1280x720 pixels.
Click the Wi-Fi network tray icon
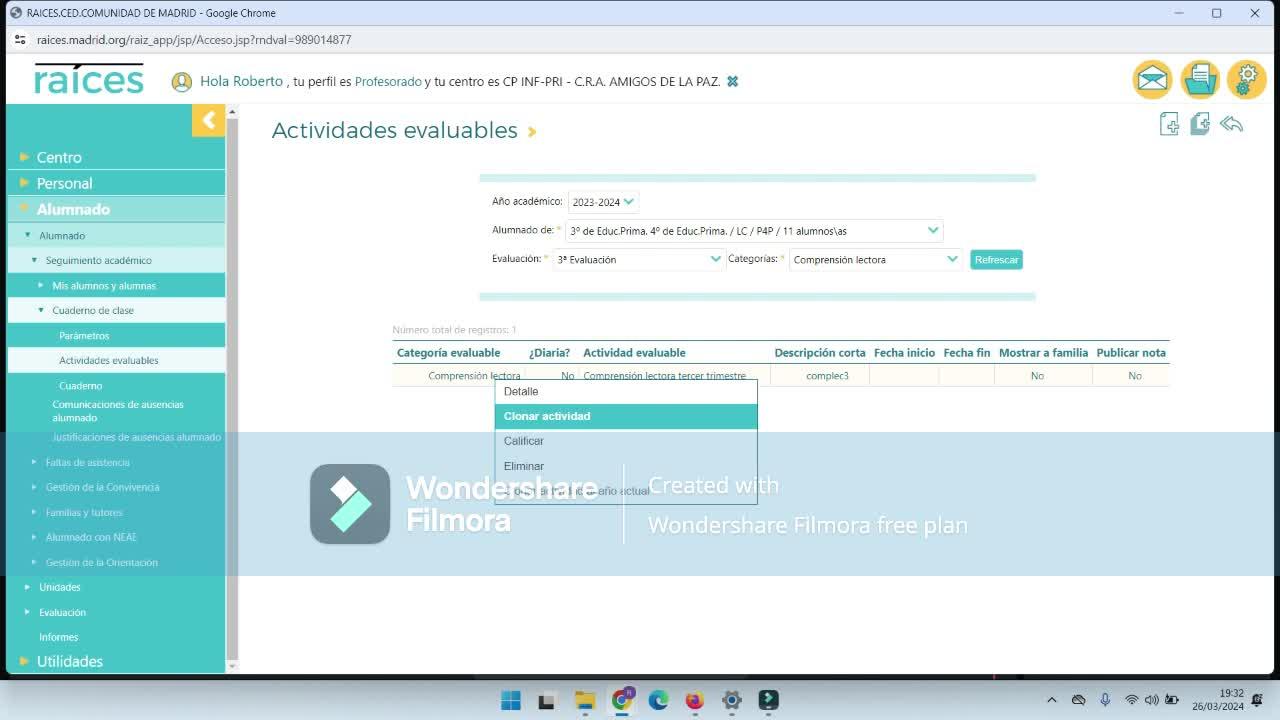pos(1132,700)
